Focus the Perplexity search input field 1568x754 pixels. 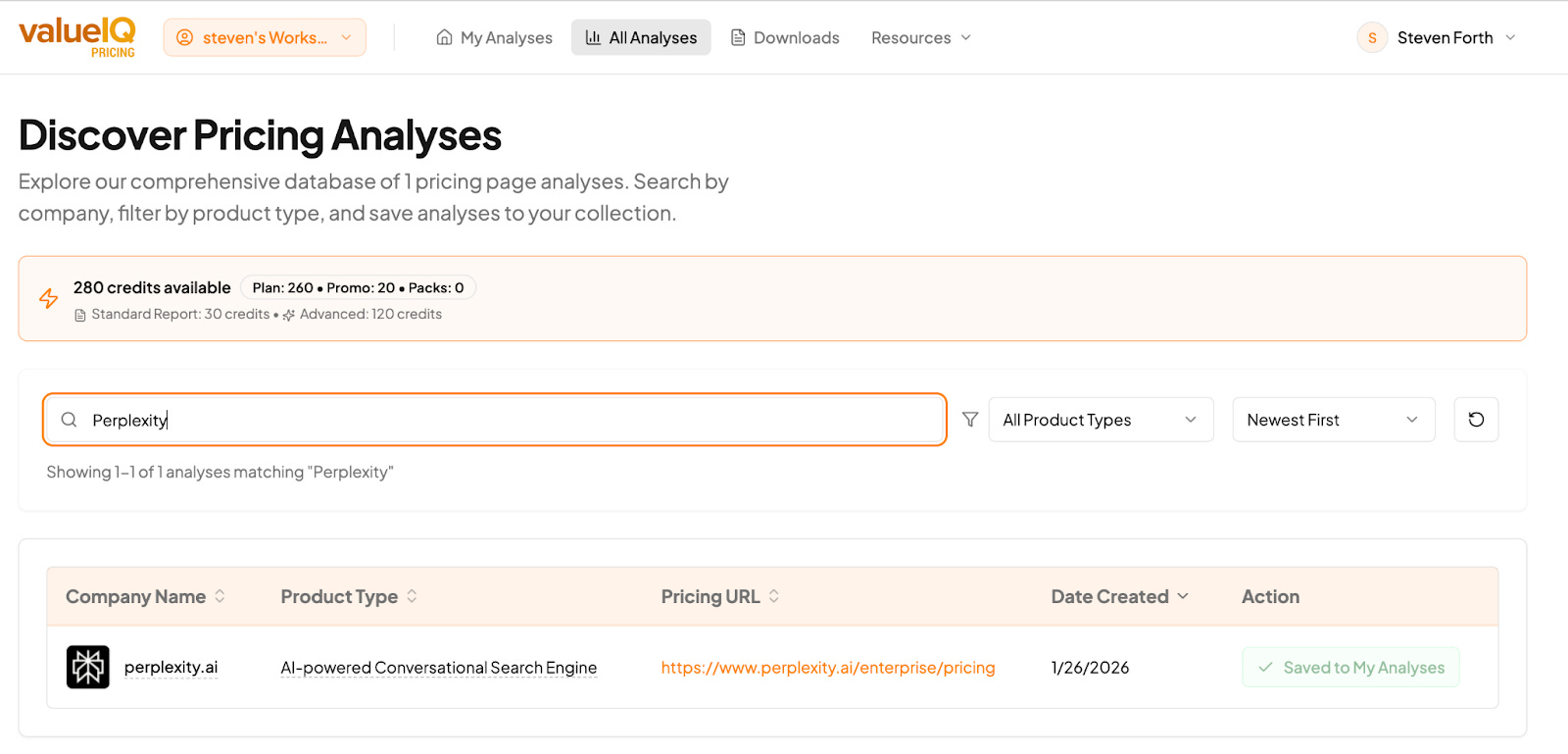[x=510, y=420]
